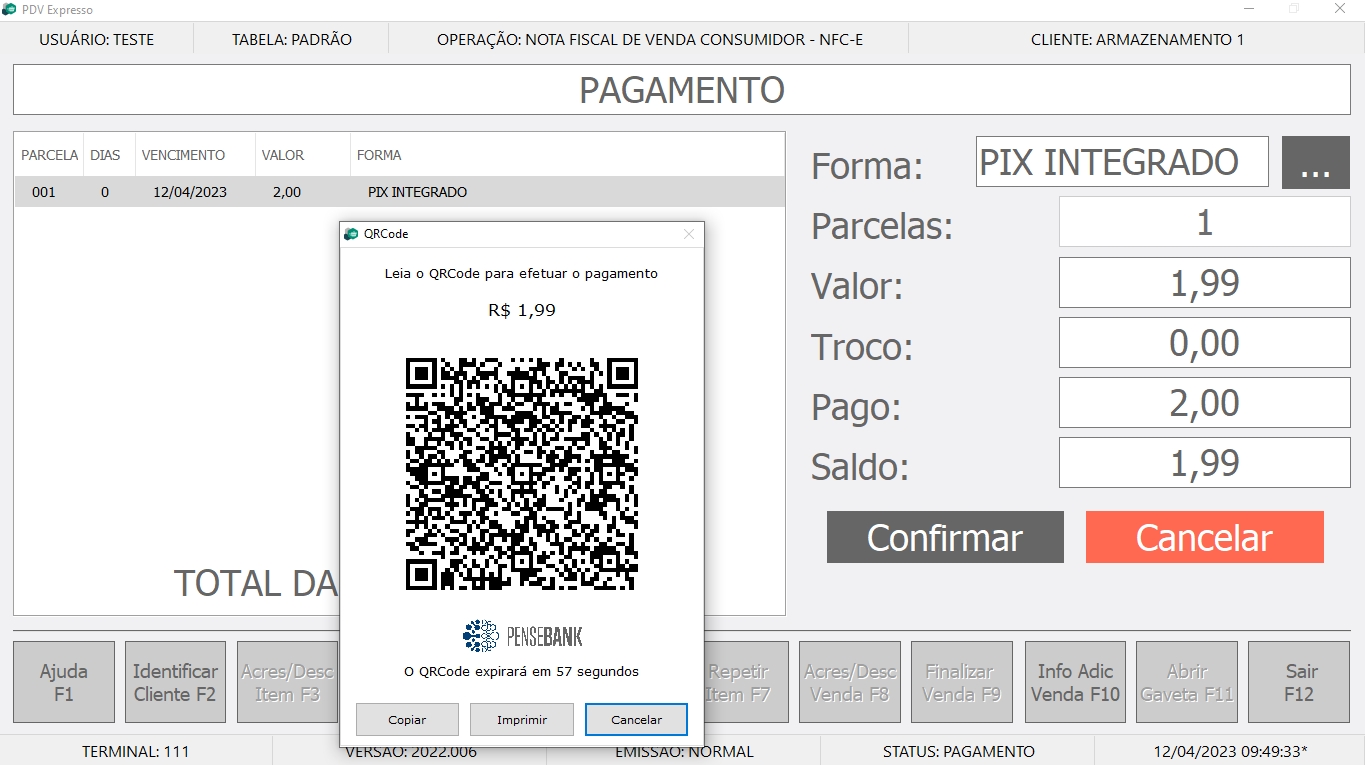Click Imprimir to print the QRCode
1365x765 pixels.
pos(522,720)
